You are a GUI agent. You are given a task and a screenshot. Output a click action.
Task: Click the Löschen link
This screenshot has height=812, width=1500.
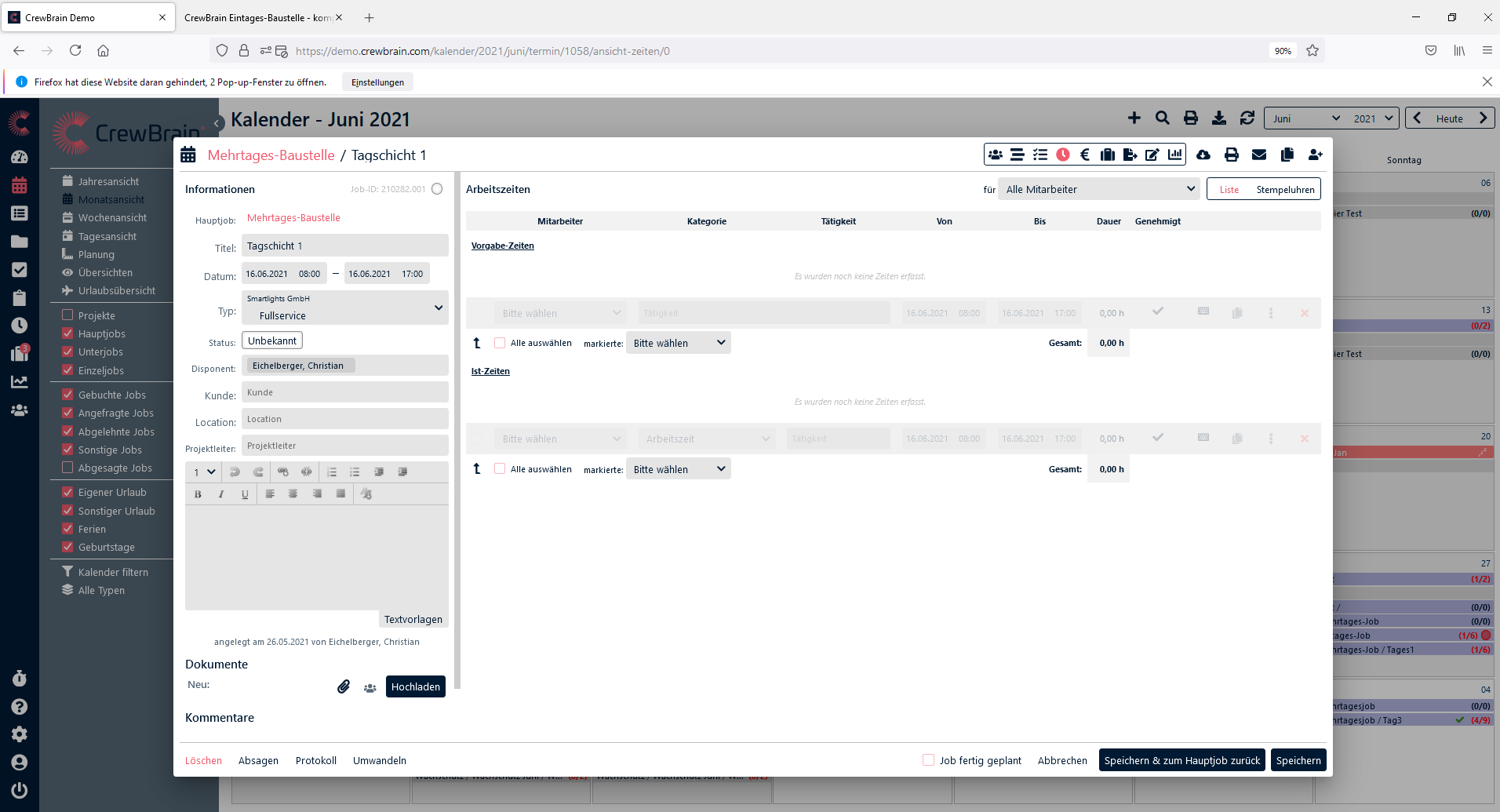203,760
